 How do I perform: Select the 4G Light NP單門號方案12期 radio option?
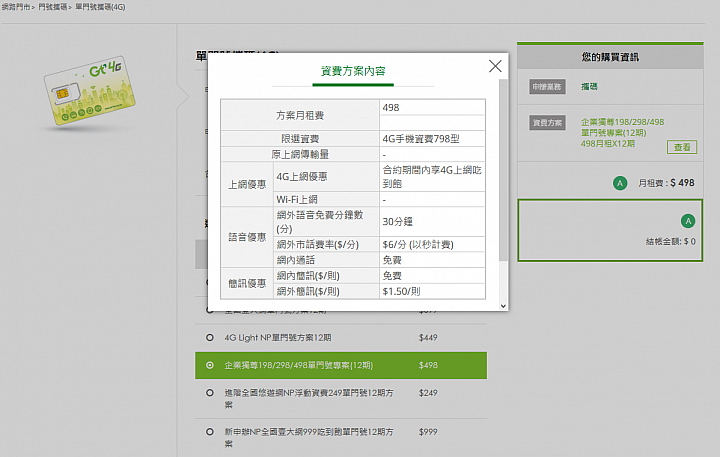pyautogui.click(x=210, y=338)
